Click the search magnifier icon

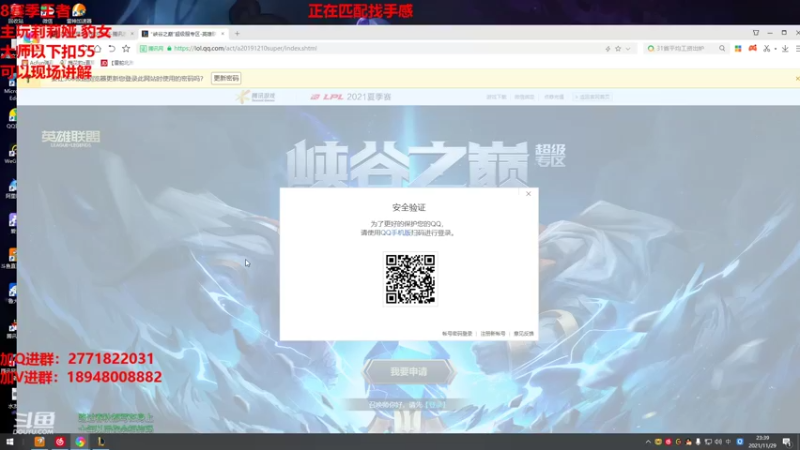tap(722, 48)
